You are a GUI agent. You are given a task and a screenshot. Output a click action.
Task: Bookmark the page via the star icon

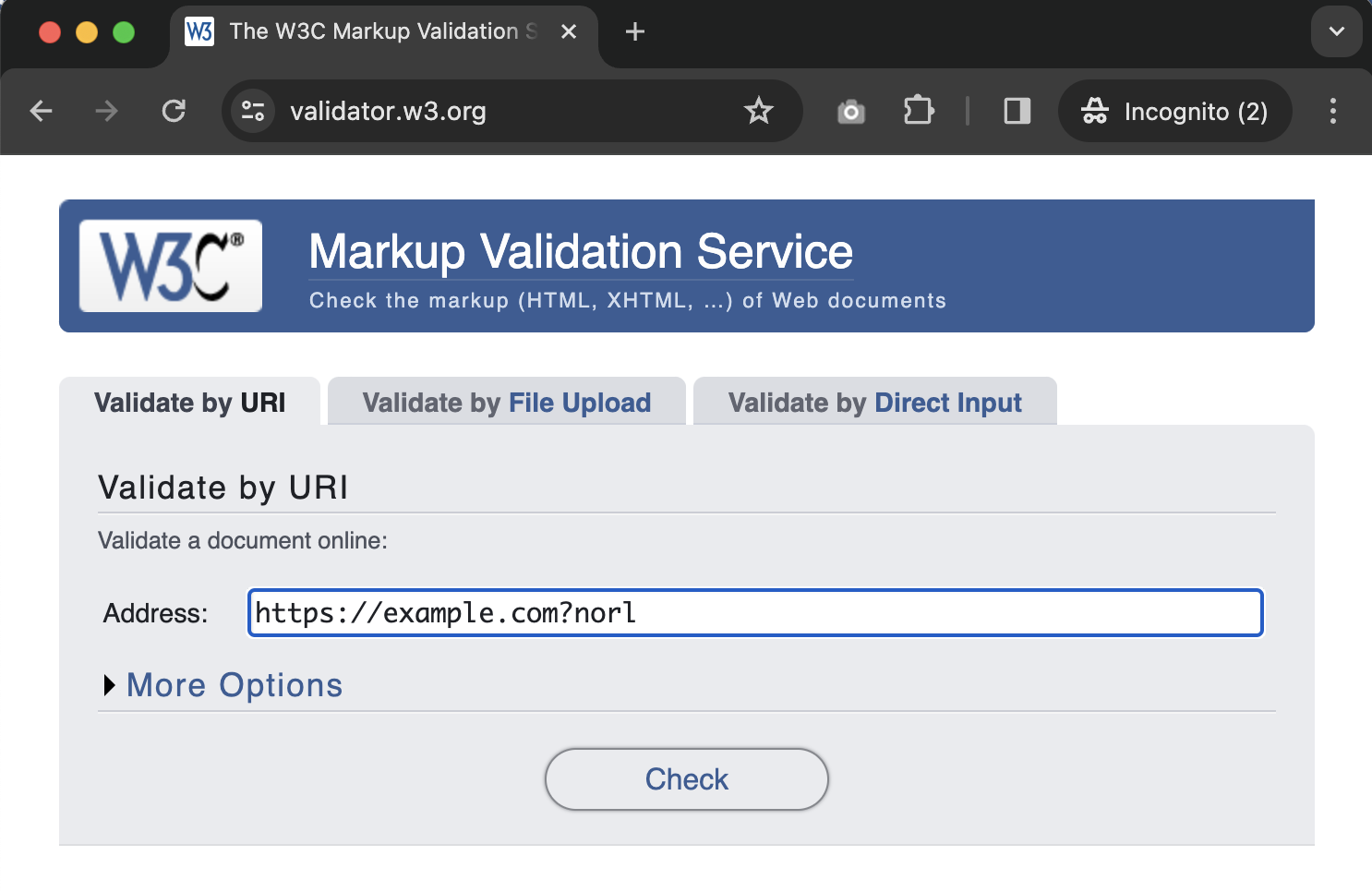[759, 111]
